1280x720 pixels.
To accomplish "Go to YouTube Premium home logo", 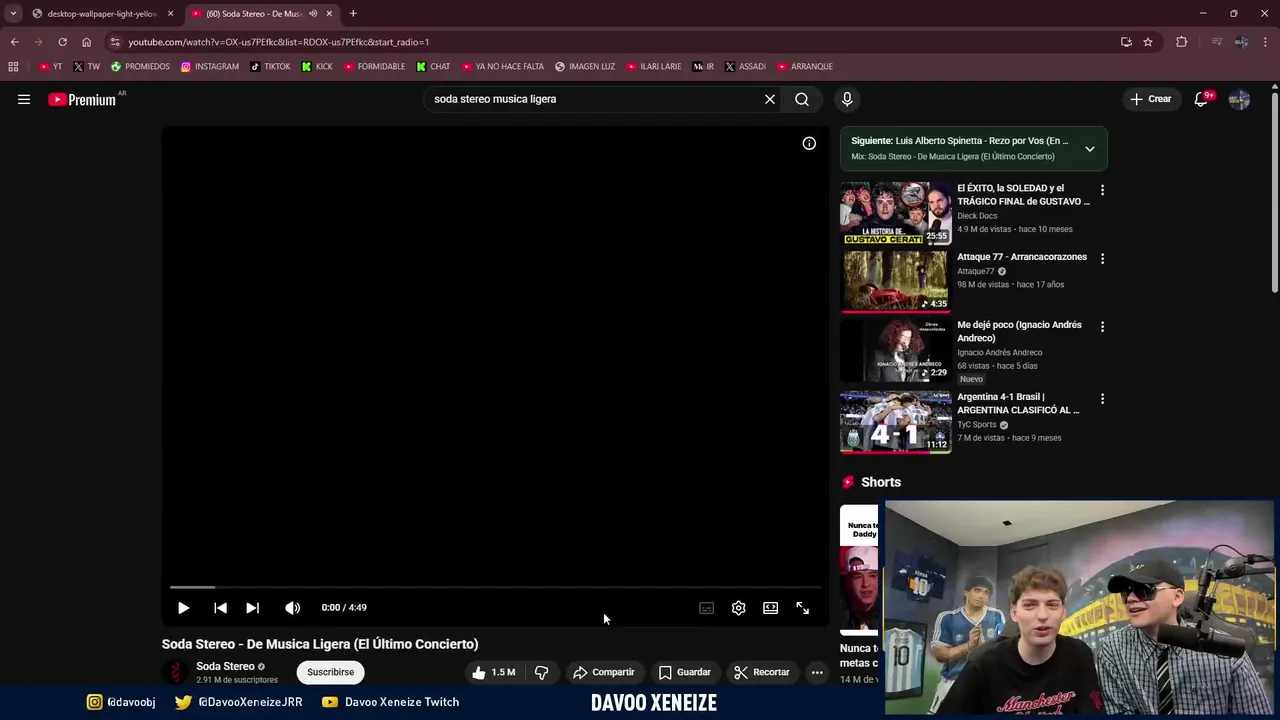I will (x=84, y=99).
